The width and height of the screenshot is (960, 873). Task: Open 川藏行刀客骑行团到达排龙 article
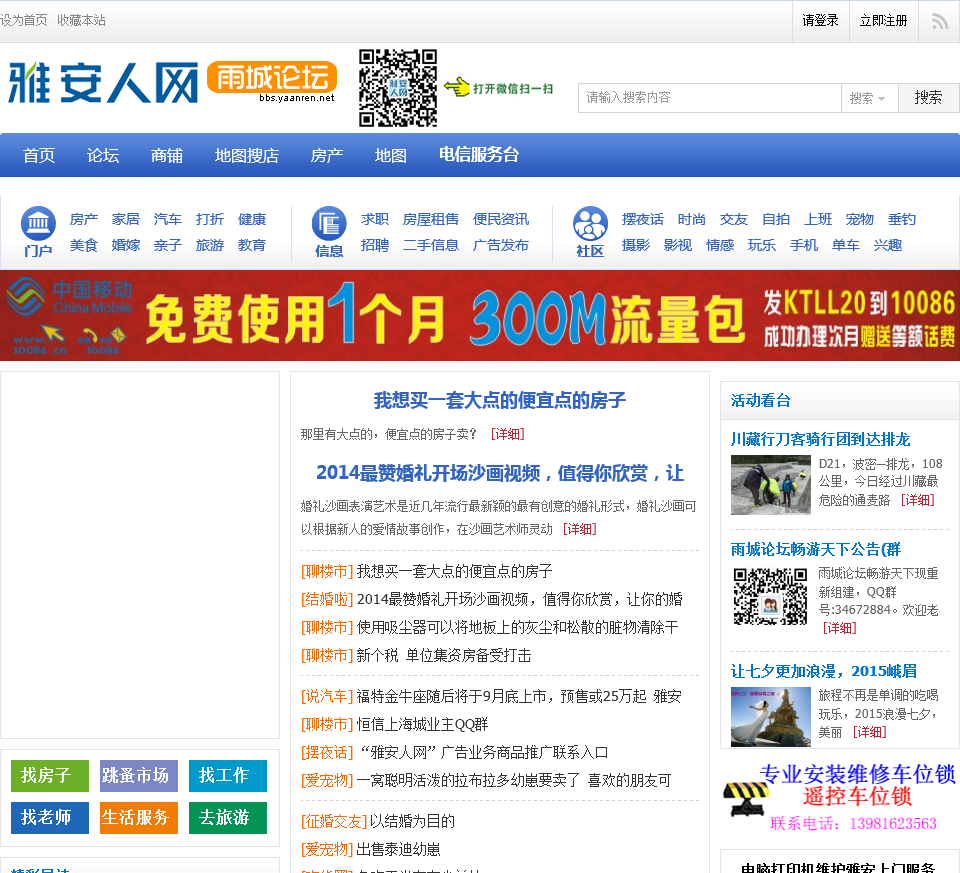click(820, 439)
